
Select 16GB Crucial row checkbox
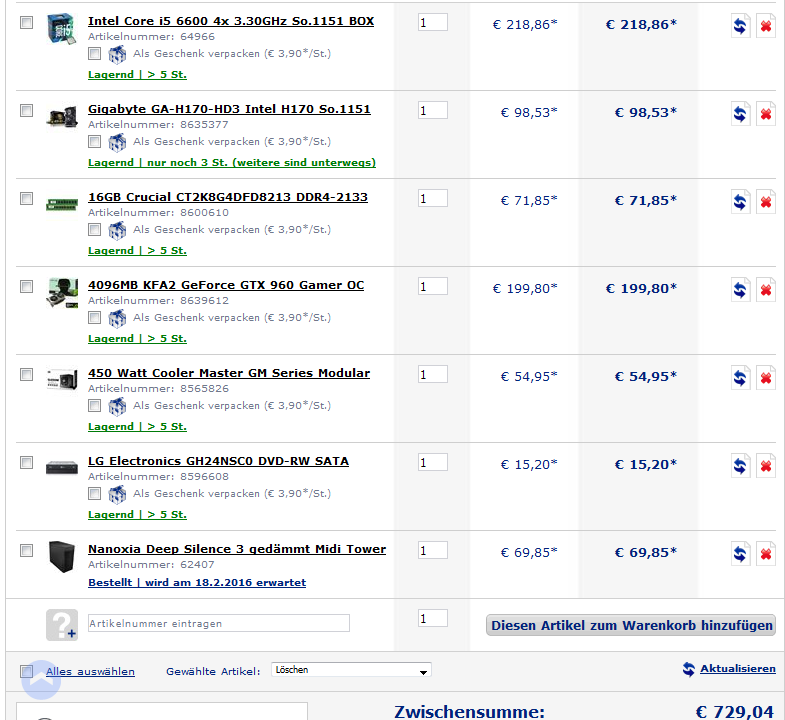coord(27,199)
